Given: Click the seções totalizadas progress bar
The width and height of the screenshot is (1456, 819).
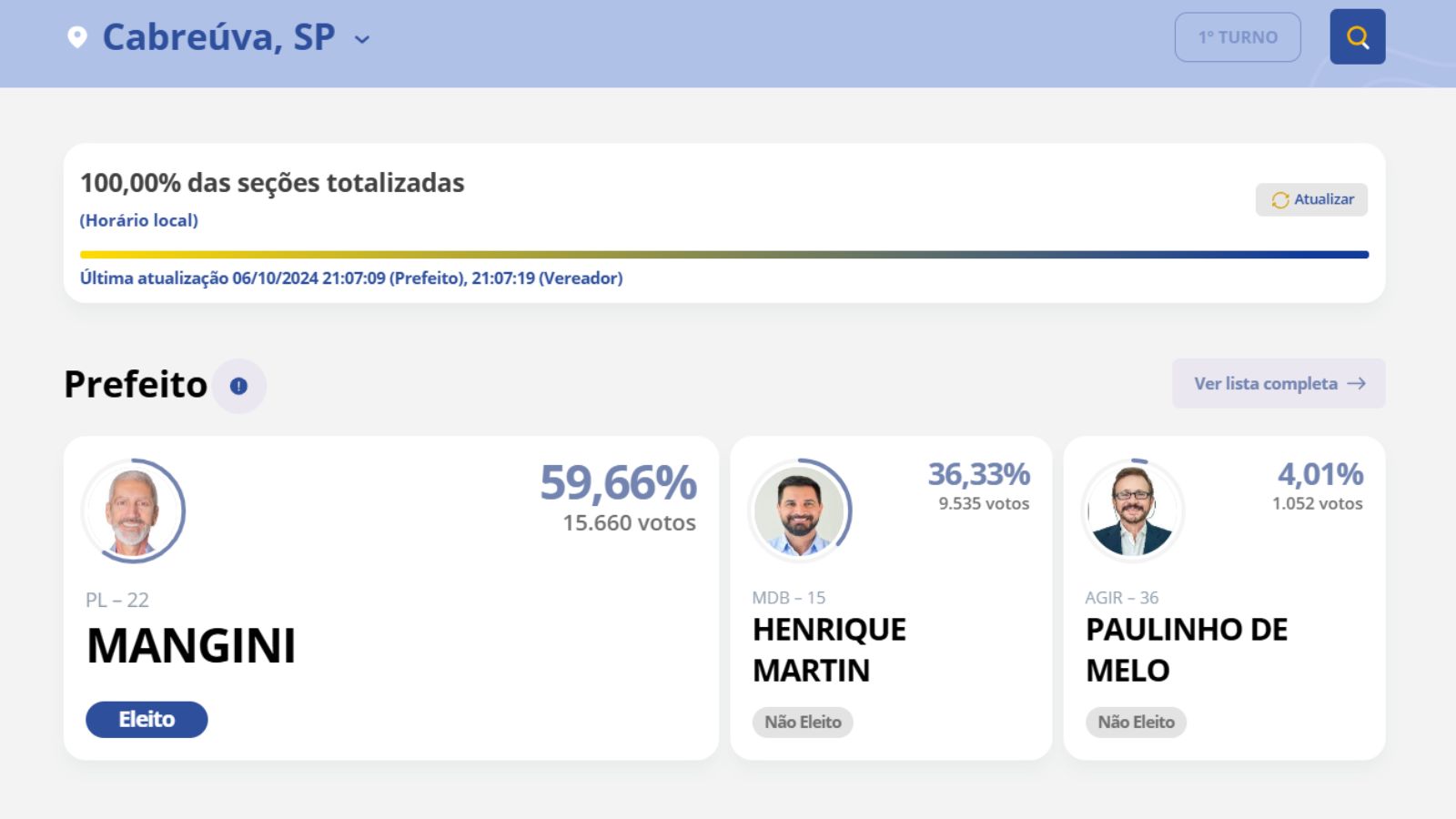Looking at the screenshot, I should [x=723, y=253].
